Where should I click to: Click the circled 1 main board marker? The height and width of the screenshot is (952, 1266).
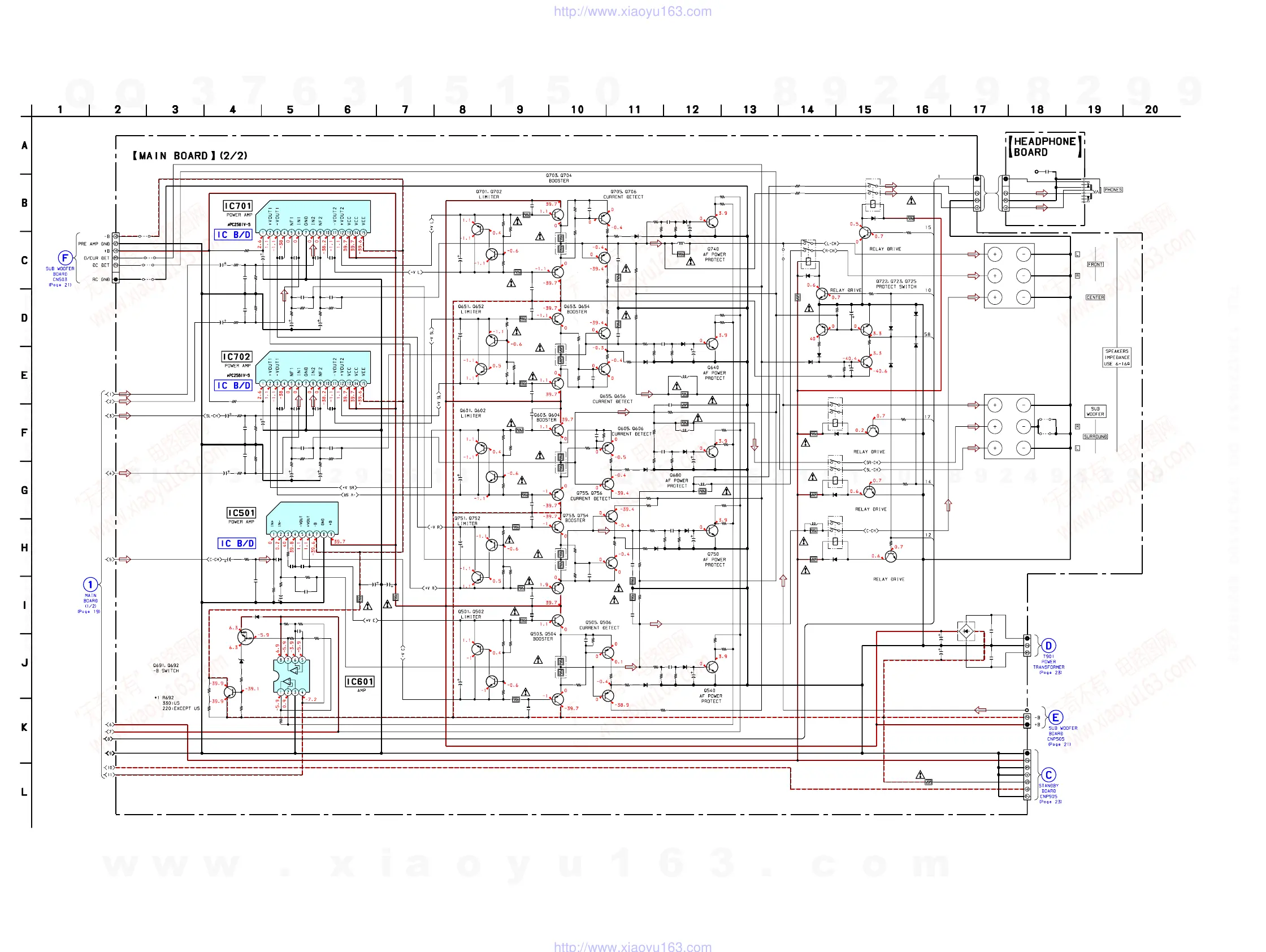click(90, 585)
